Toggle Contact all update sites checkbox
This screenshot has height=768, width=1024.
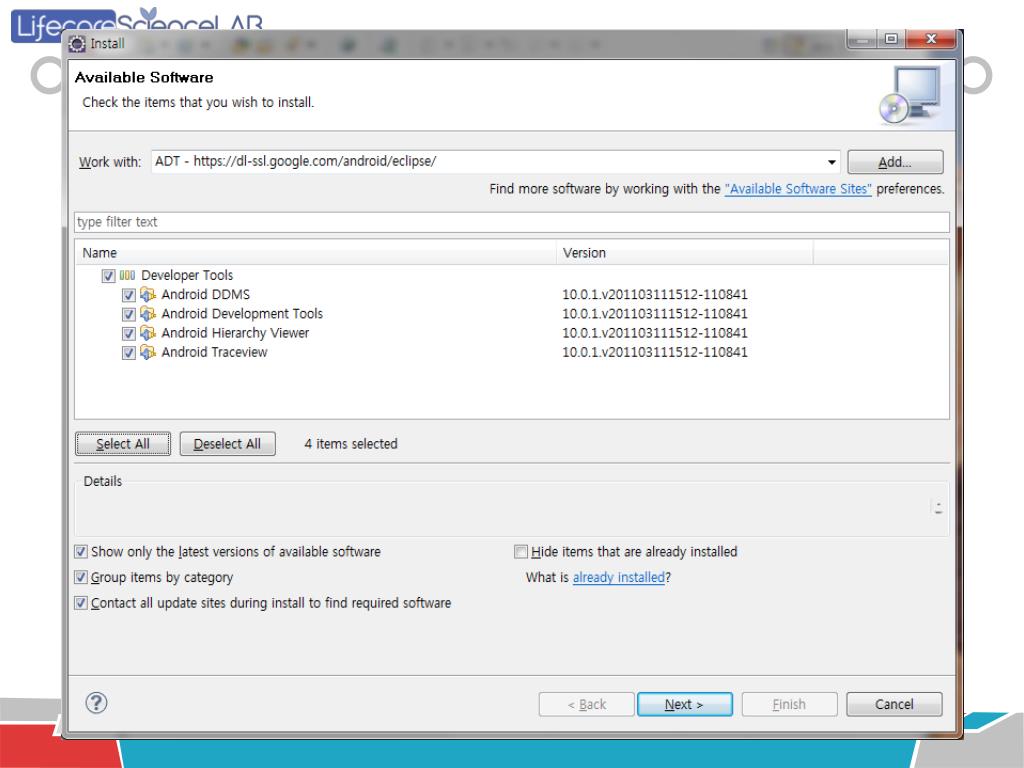pos(80,603)
